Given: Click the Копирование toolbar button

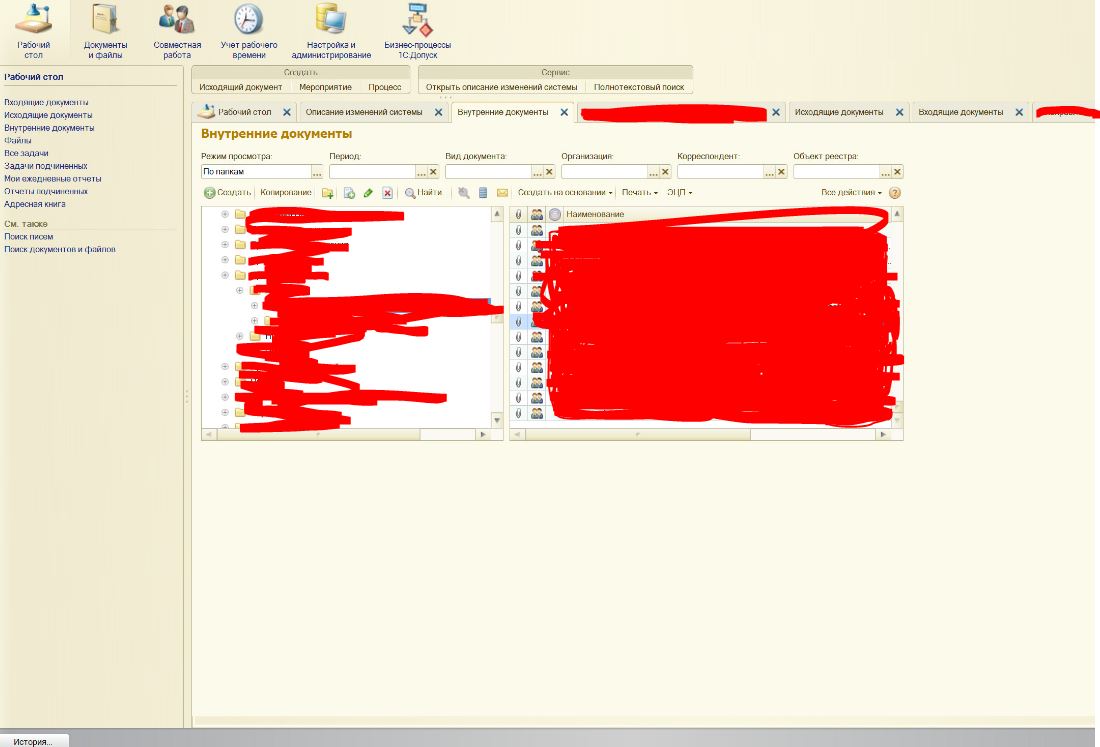Looking at the screenshot, I should click(286, 192).
